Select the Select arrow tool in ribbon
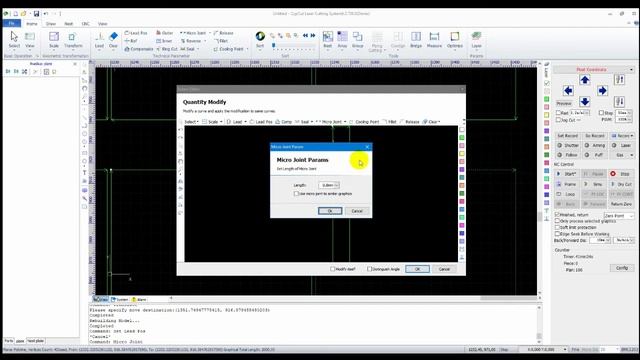 pos(14,40)
